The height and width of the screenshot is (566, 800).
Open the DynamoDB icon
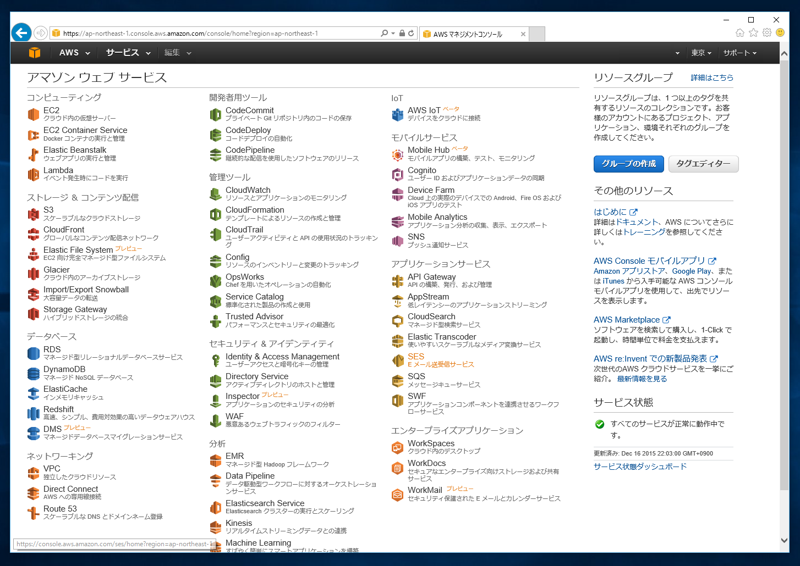click(33, 374)
